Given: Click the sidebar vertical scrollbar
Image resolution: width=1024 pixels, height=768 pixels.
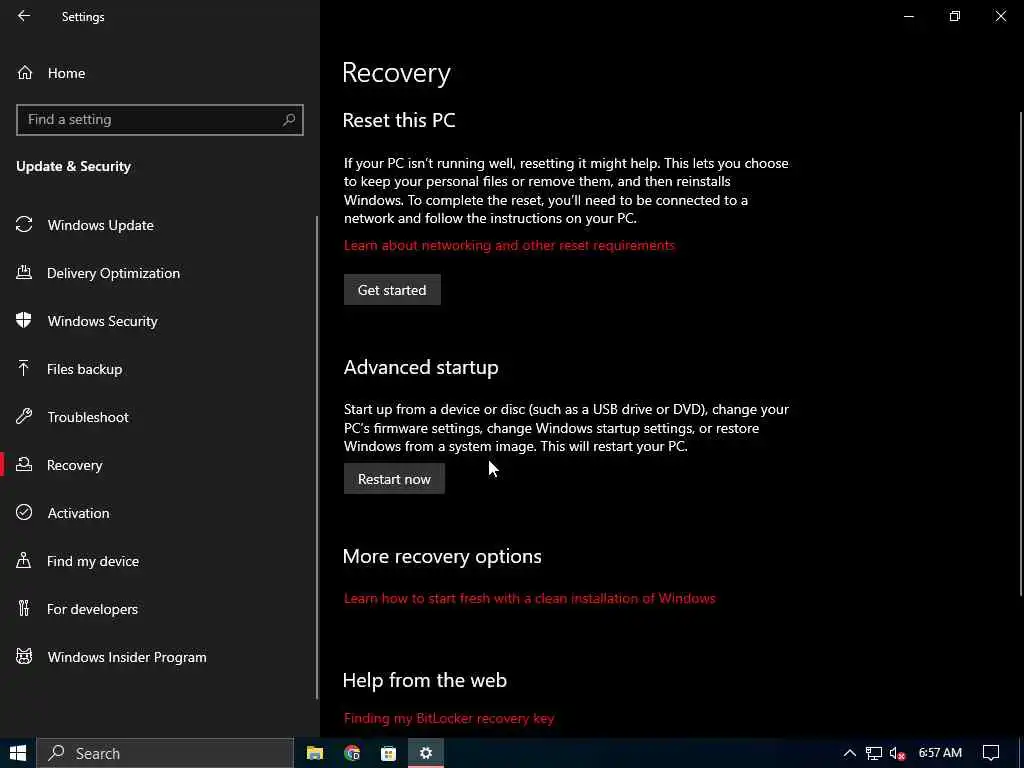Looking at the screenshot, I should click(317, 457).
